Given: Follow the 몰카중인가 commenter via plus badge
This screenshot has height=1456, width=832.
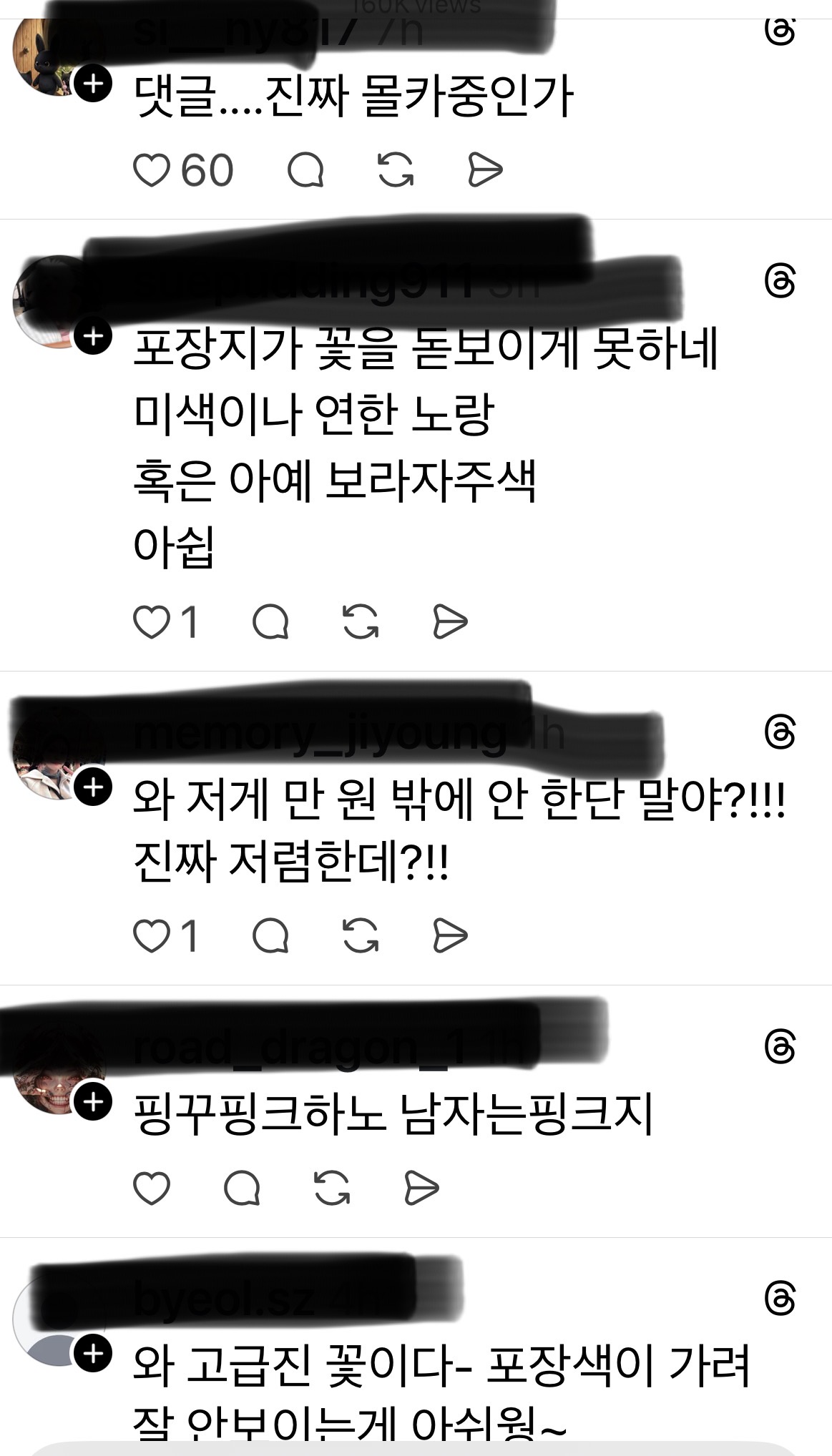Looking at the screenshot, I should tap(93, 84).
